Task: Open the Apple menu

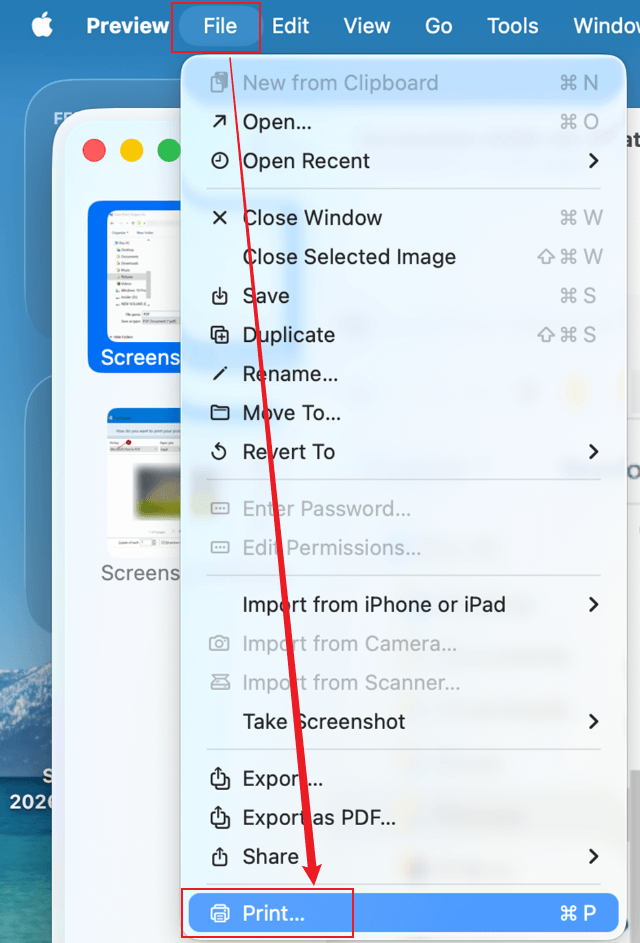Action: pyautogui.click(x=42, y=26)
